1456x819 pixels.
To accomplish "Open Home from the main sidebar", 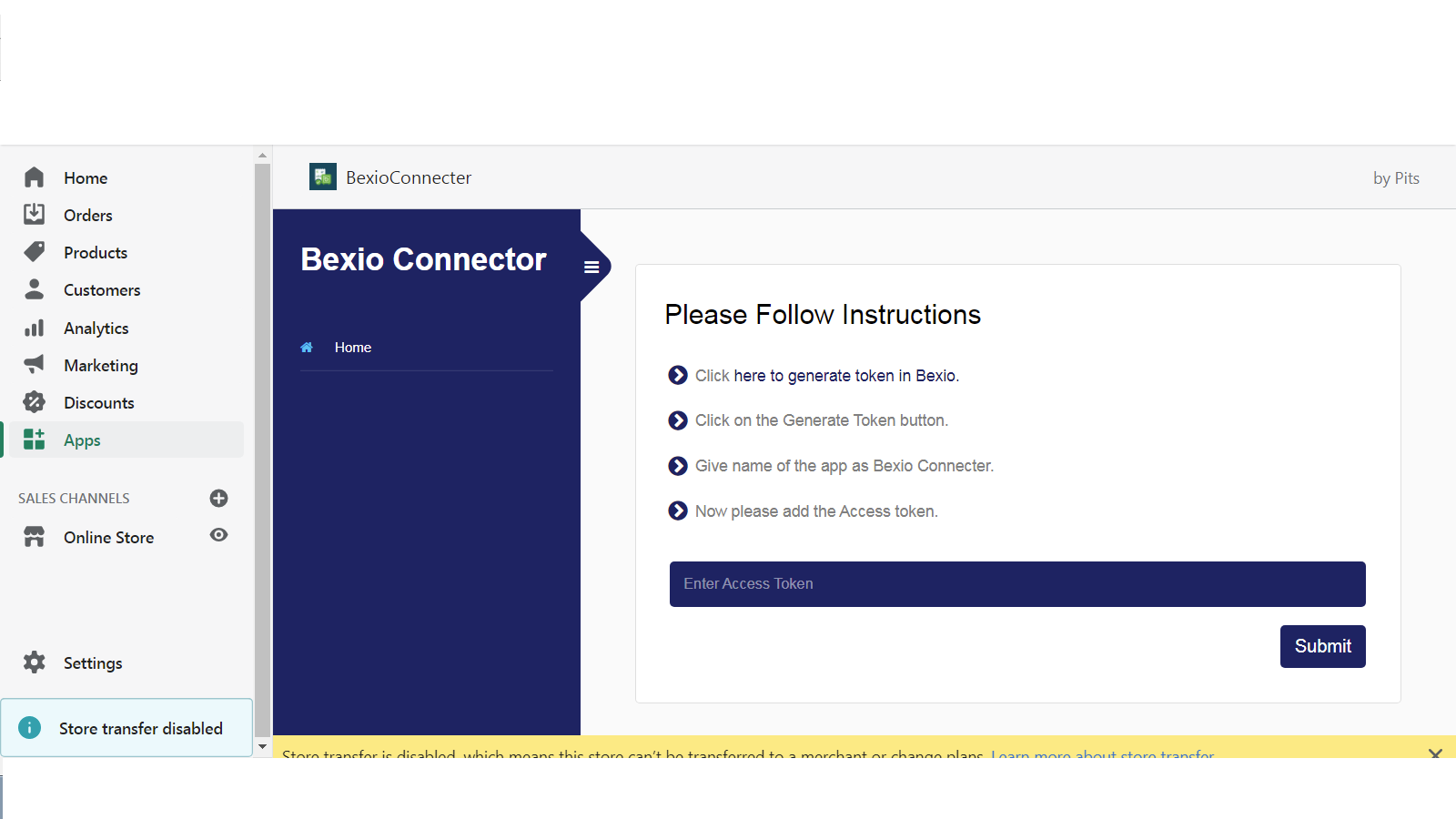I will pos(34,177).
